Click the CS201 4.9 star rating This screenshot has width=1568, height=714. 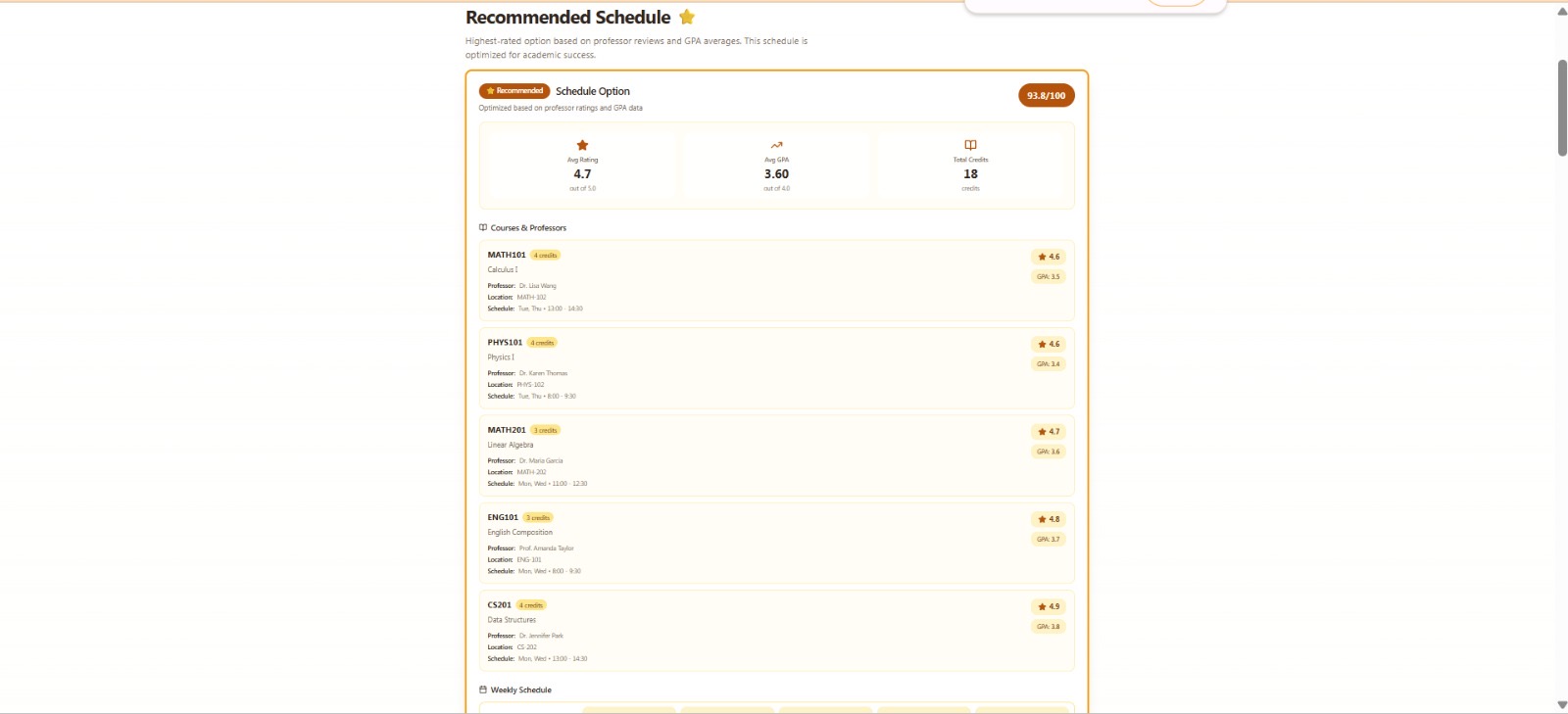point(1049,606)
